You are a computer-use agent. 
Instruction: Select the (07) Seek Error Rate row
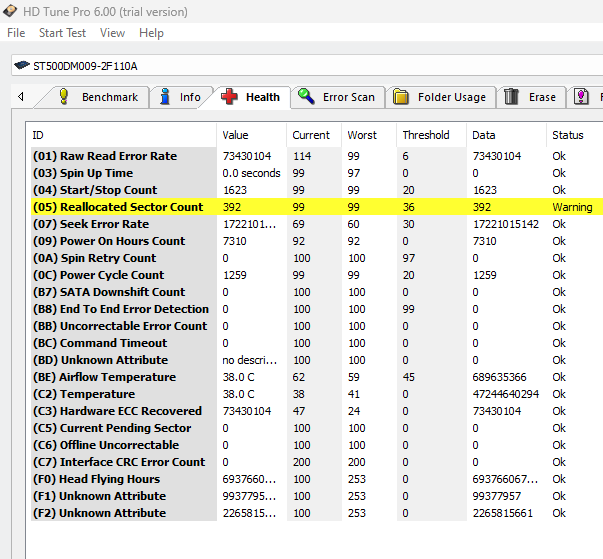(x=317, y=224)
